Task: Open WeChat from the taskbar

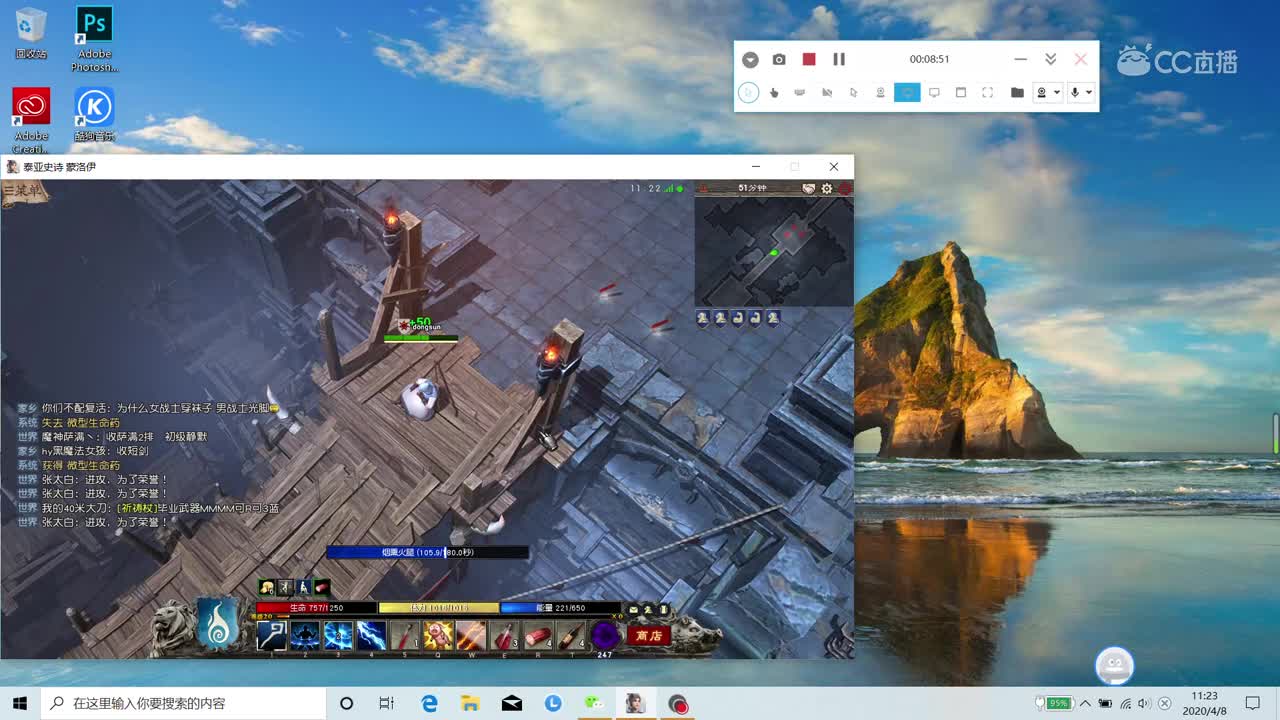Action: point(594,703)
